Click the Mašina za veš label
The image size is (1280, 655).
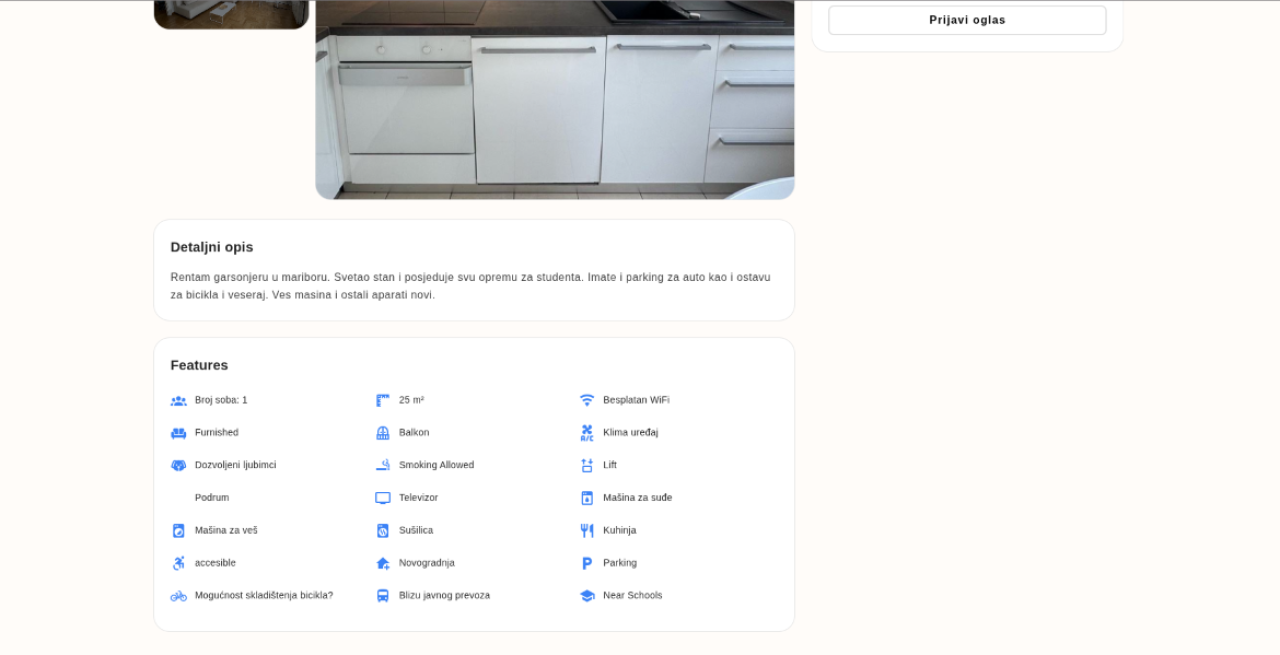click(226, 530)
